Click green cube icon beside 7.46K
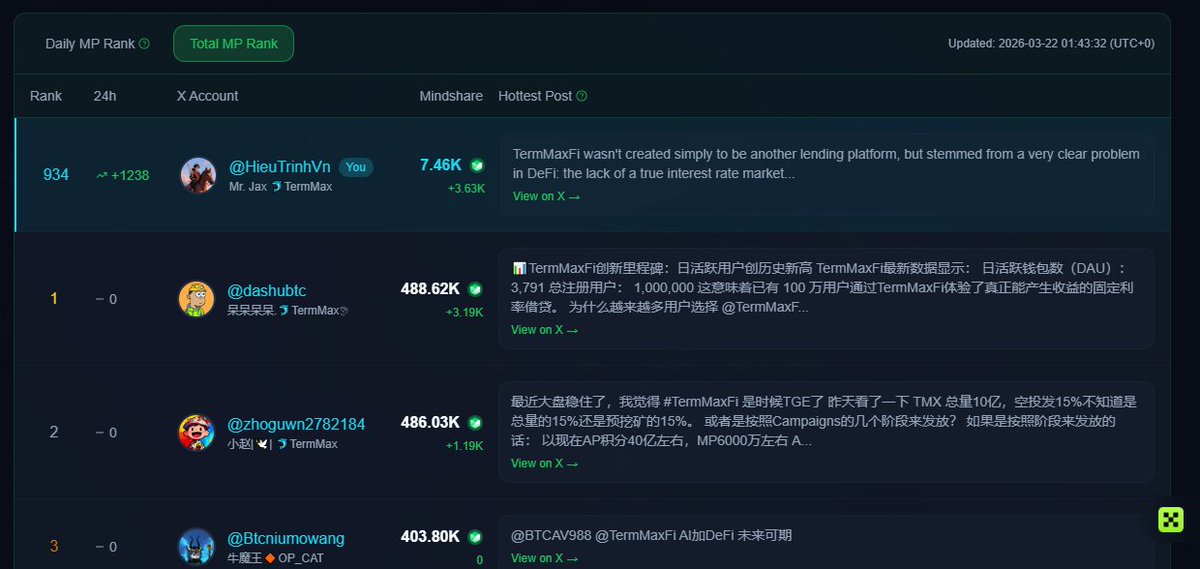The image size is (1200, 569). click(477, 165)
